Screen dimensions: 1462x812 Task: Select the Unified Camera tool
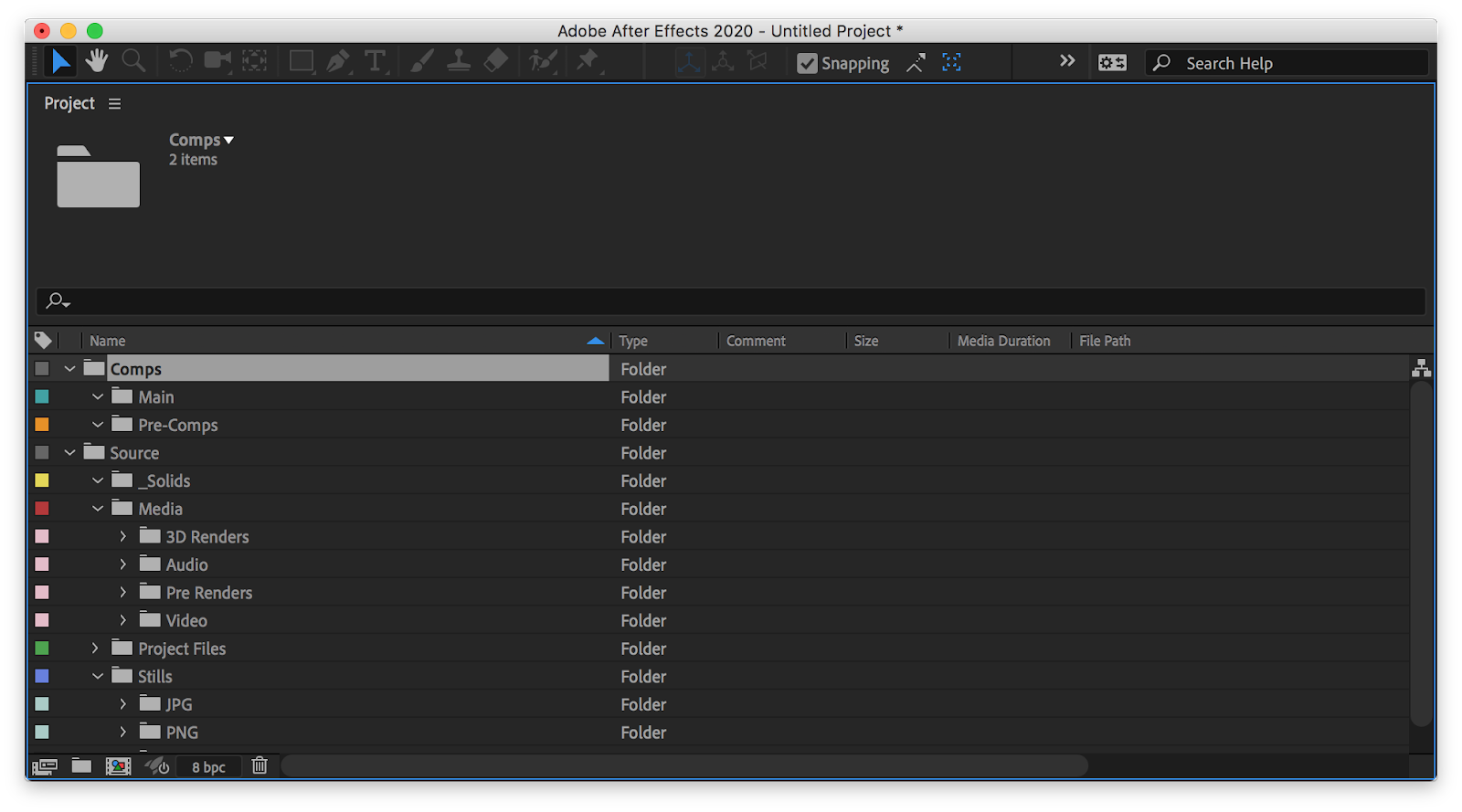click(x=217, y=61)
